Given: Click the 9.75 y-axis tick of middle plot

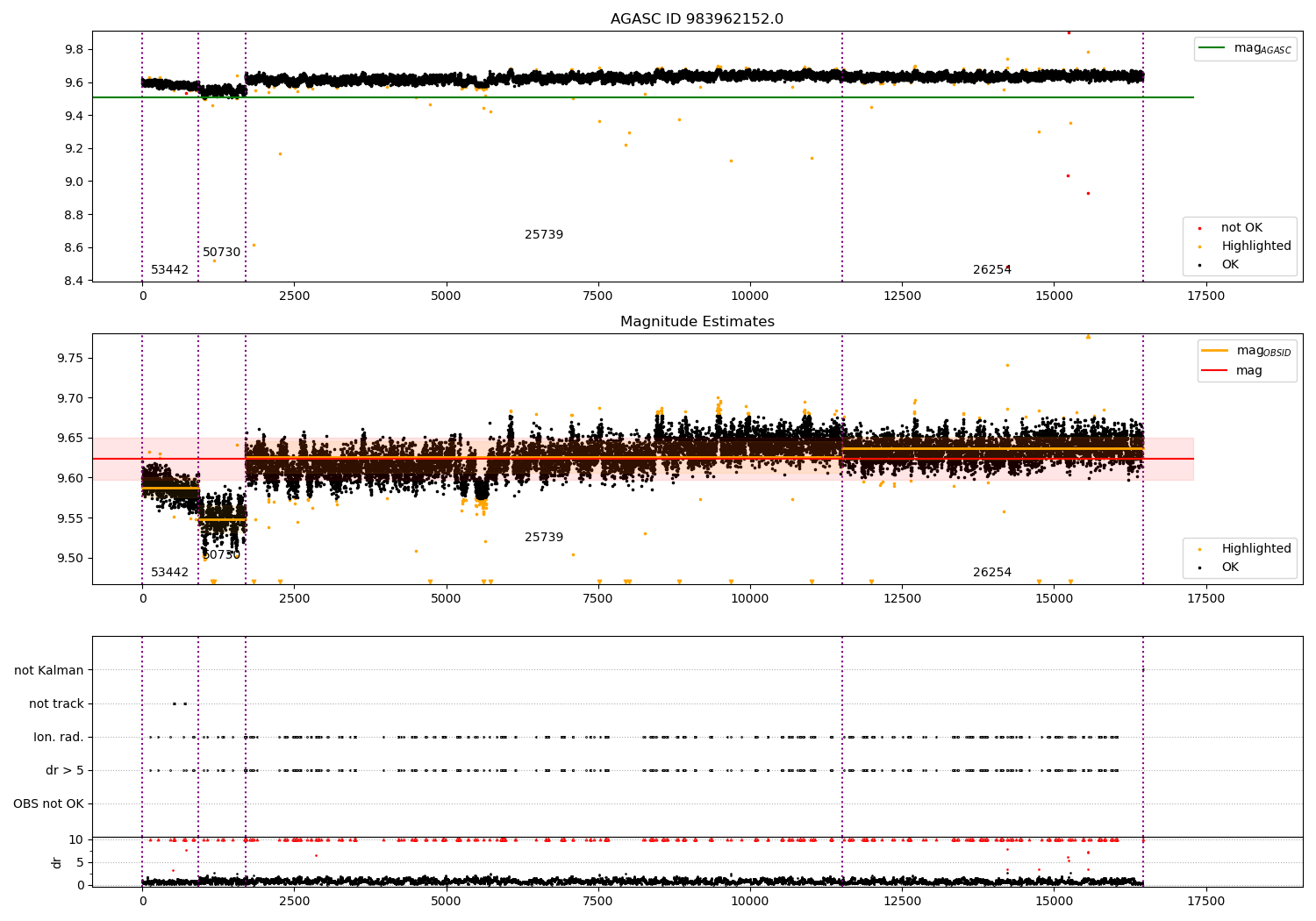Looking at the screenshot, I should pyautogui.click(x=69, y=359).
